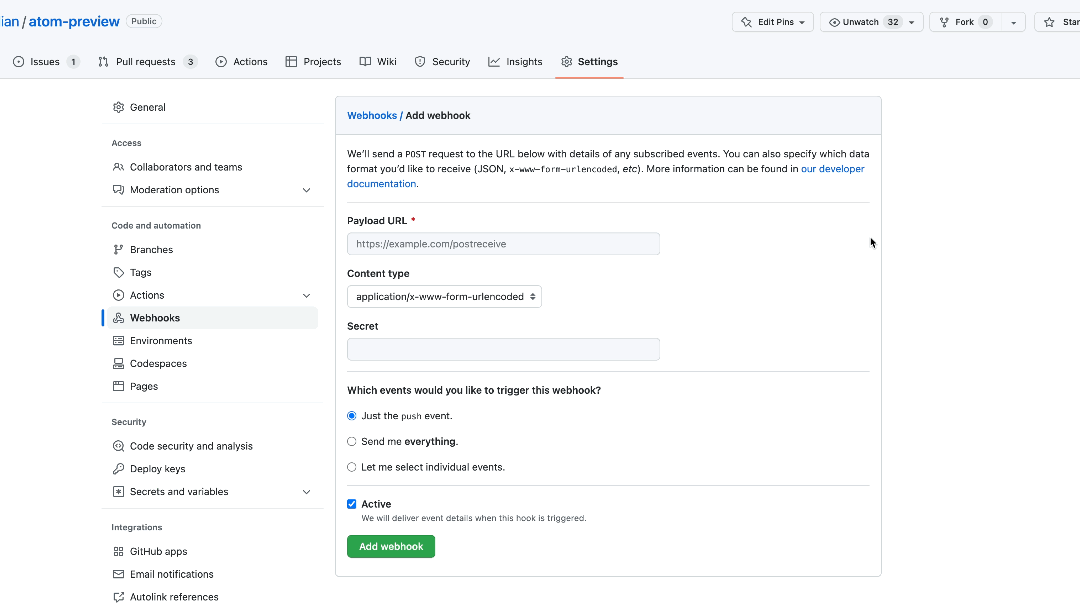Screen dimensions: 1080x608
Task: Click the Autolink references icon
Action: pyautogui.click(x=118, y=597)
